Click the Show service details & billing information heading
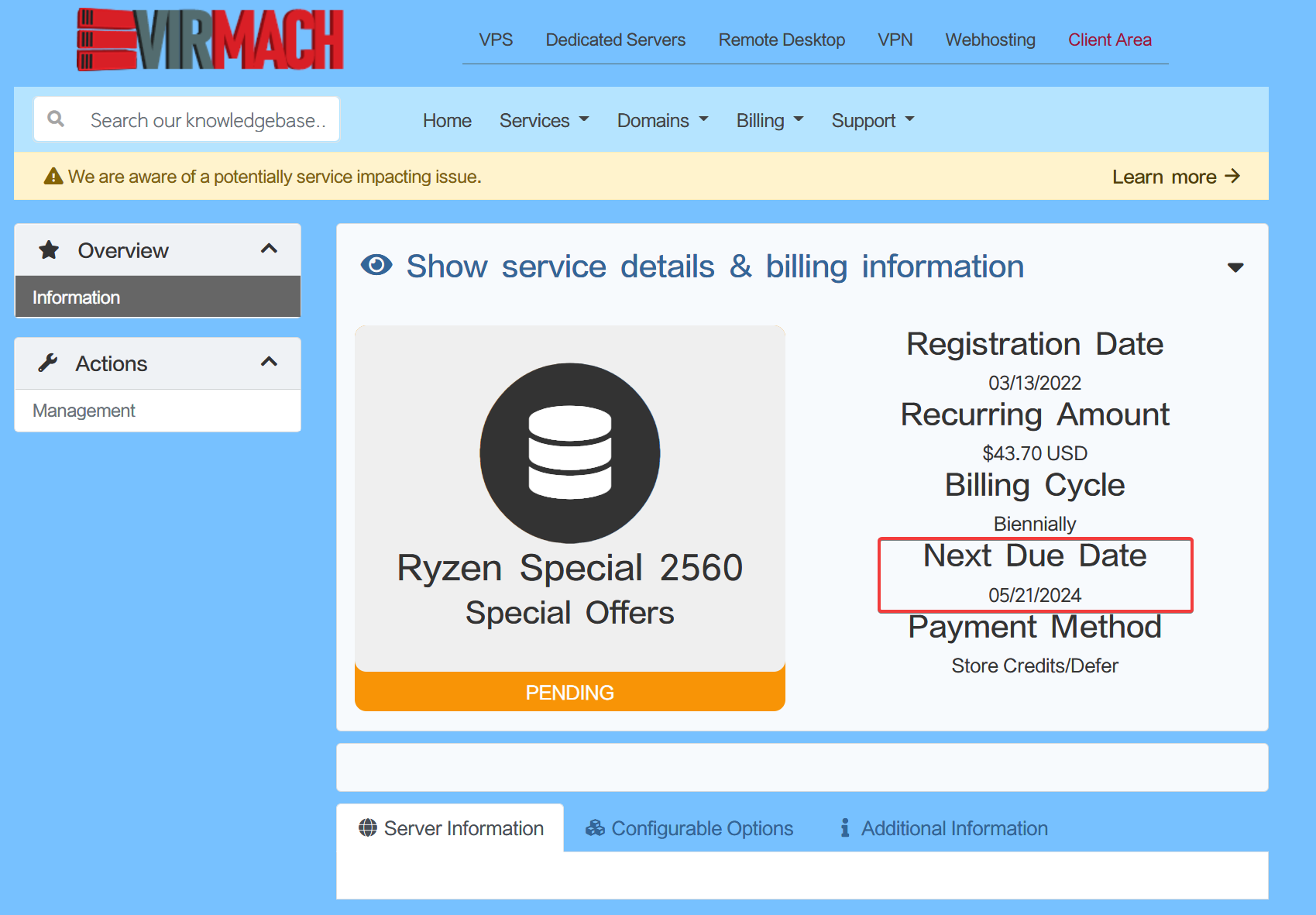This screenshot has height=915, width=1316. click(x=715, y=267)
